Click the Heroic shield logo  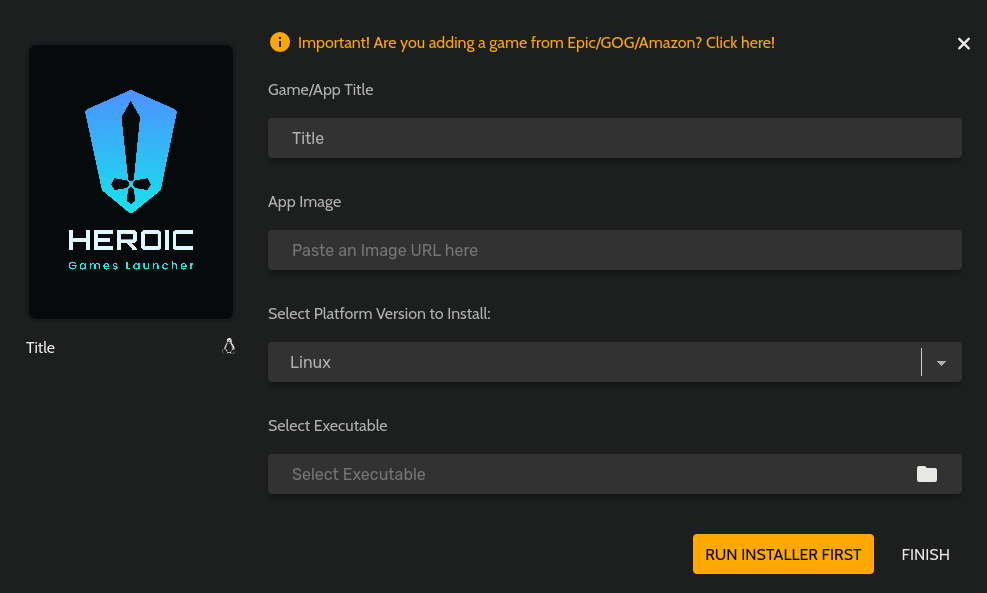pyautogui.click(x=131, y=151)
